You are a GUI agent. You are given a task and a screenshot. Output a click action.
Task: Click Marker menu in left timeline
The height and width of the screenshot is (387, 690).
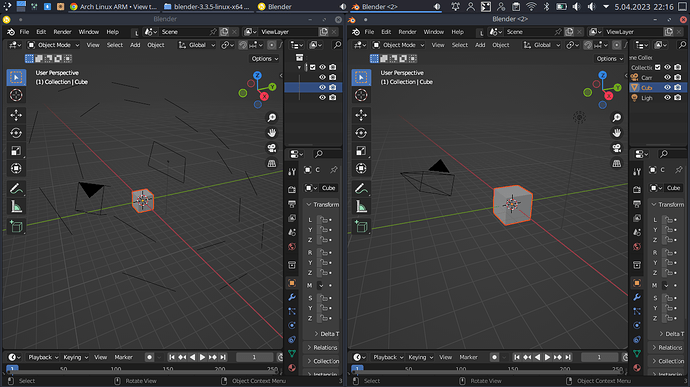[x=124, y=357]
